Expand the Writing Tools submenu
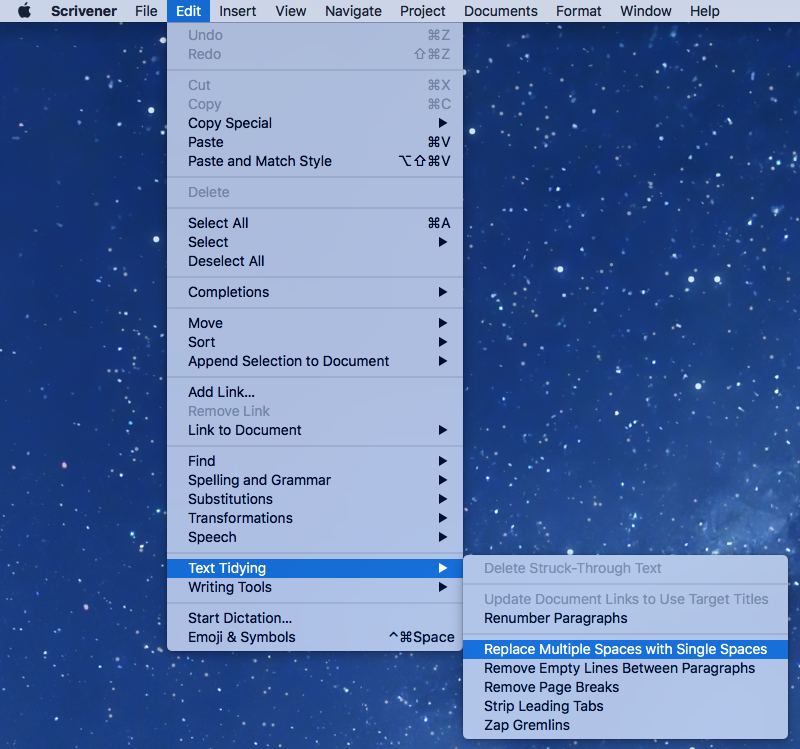Image resolution: width=800 pixels, height=749 pixels. [315, 587]
